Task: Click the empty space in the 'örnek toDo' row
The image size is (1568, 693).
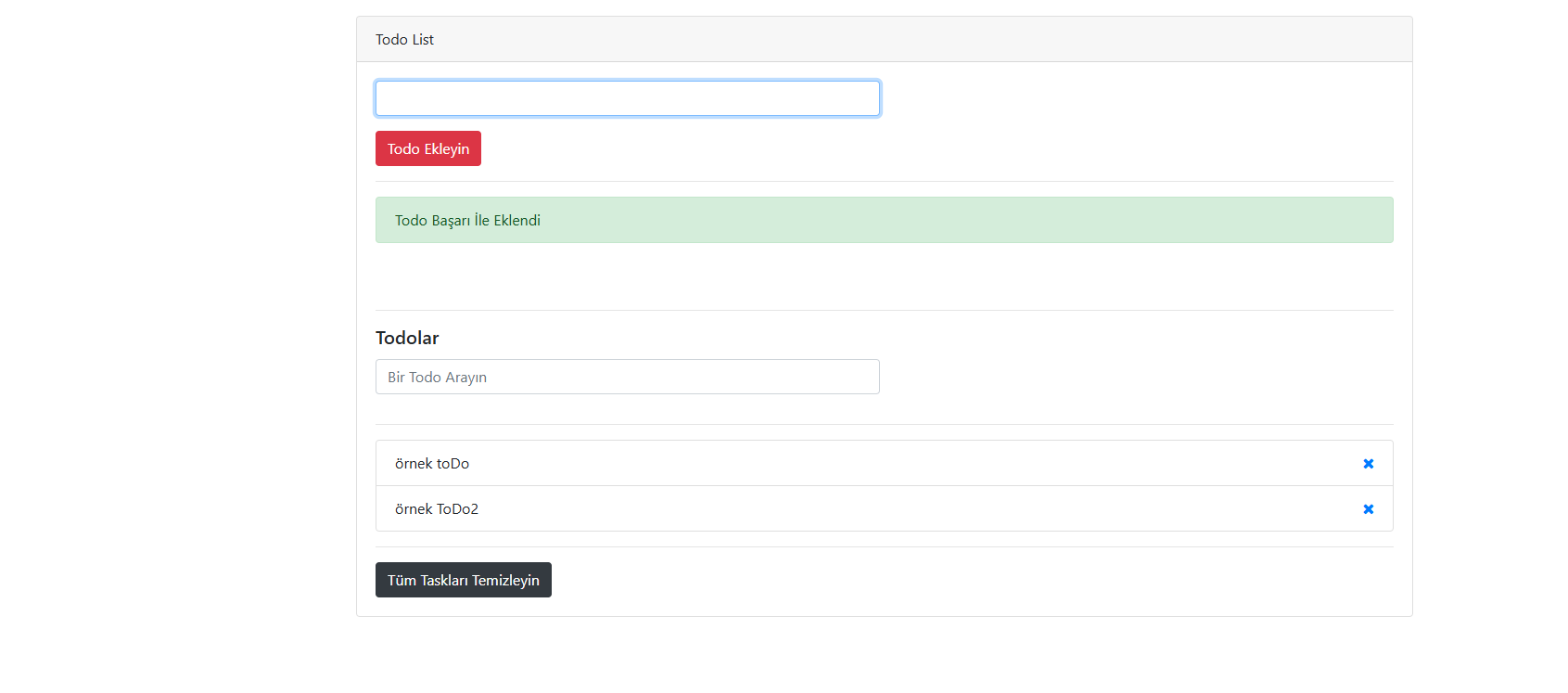Action: [881, 464]
